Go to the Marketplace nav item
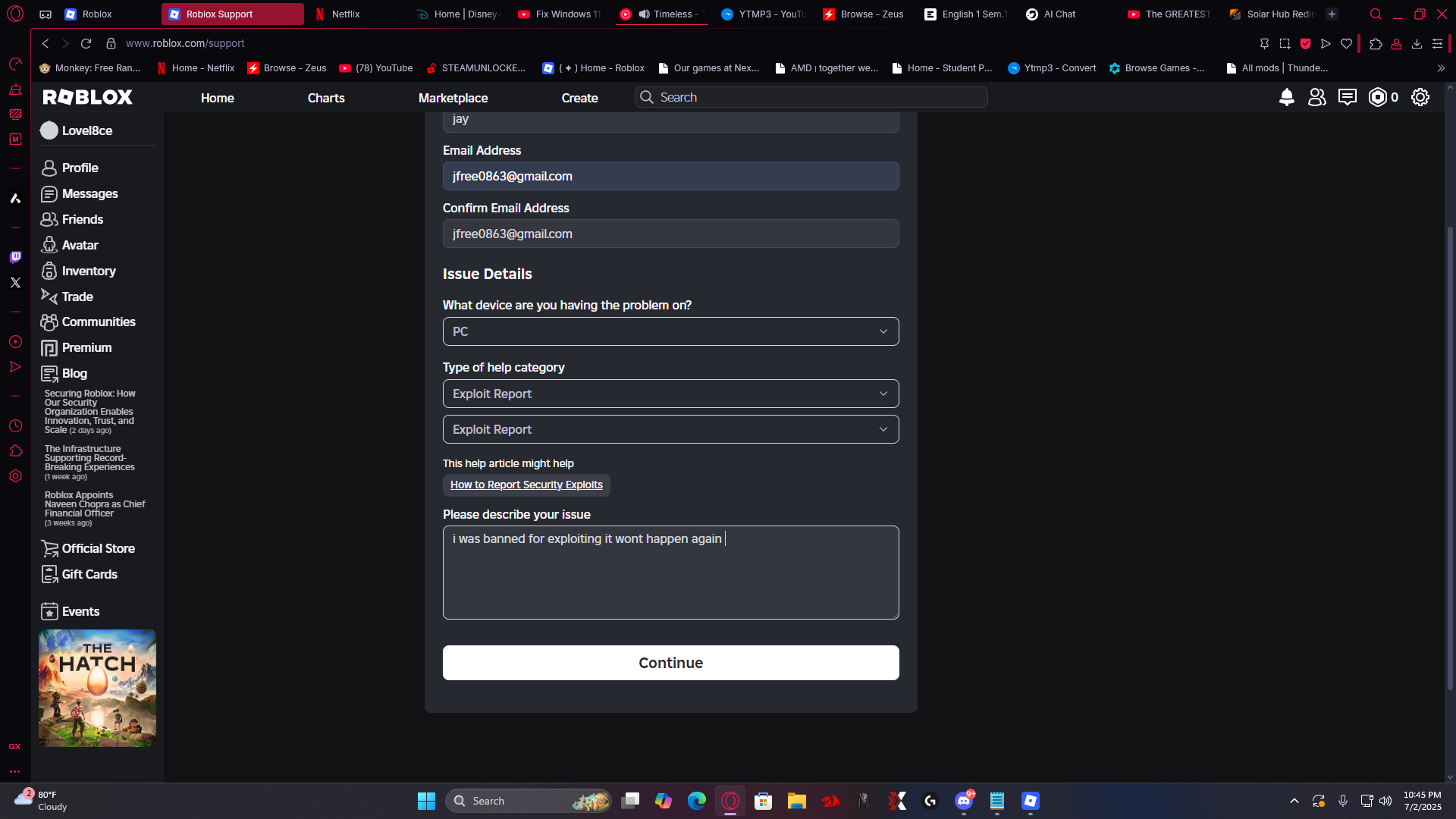The height and width of the screenshot is (819, 1456). [x=453, y=98]
